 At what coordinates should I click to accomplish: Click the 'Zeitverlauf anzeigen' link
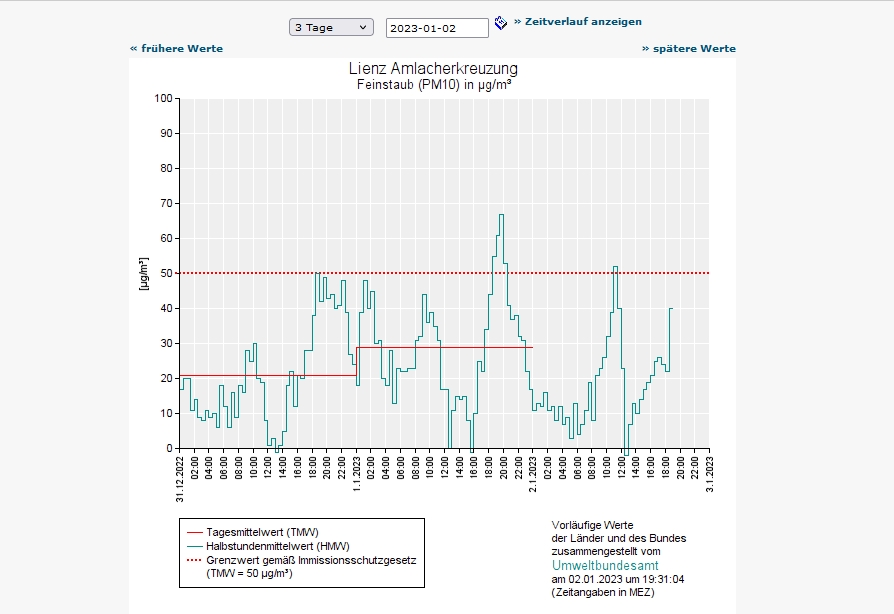coord(578,21)
